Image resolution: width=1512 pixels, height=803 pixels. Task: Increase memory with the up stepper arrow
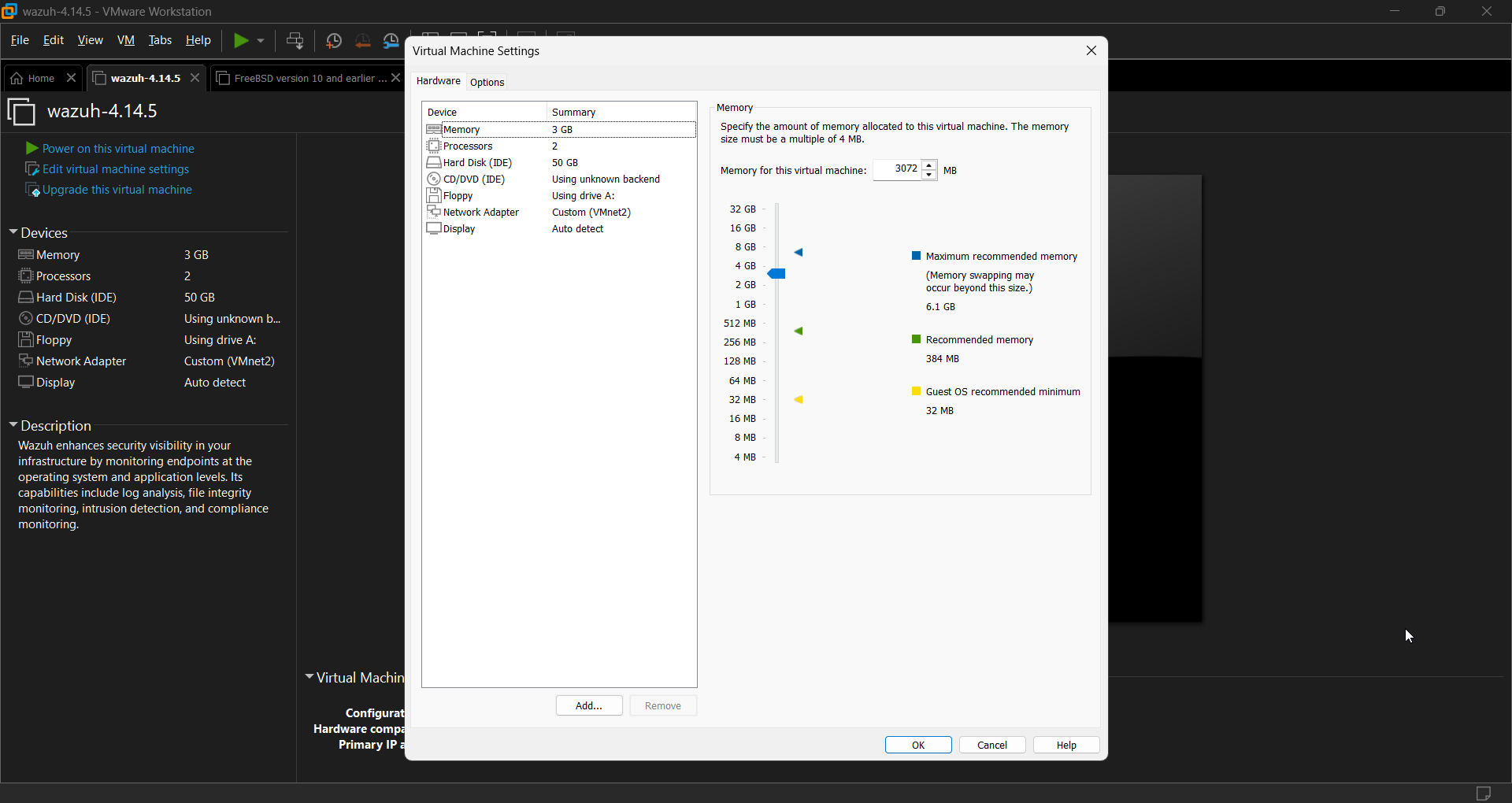(x=930, y=165)
